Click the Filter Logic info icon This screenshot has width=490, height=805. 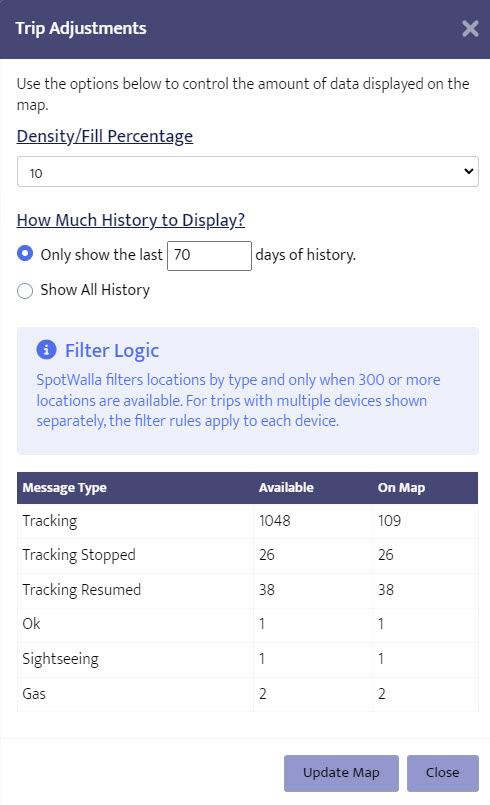coord(46,350)
